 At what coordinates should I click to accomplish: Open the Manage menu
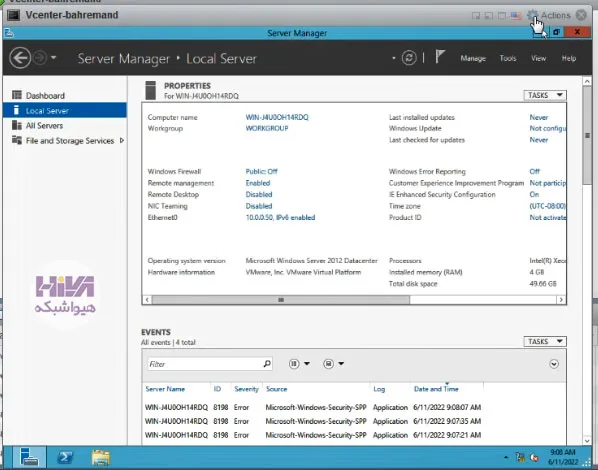coord(473,58)
